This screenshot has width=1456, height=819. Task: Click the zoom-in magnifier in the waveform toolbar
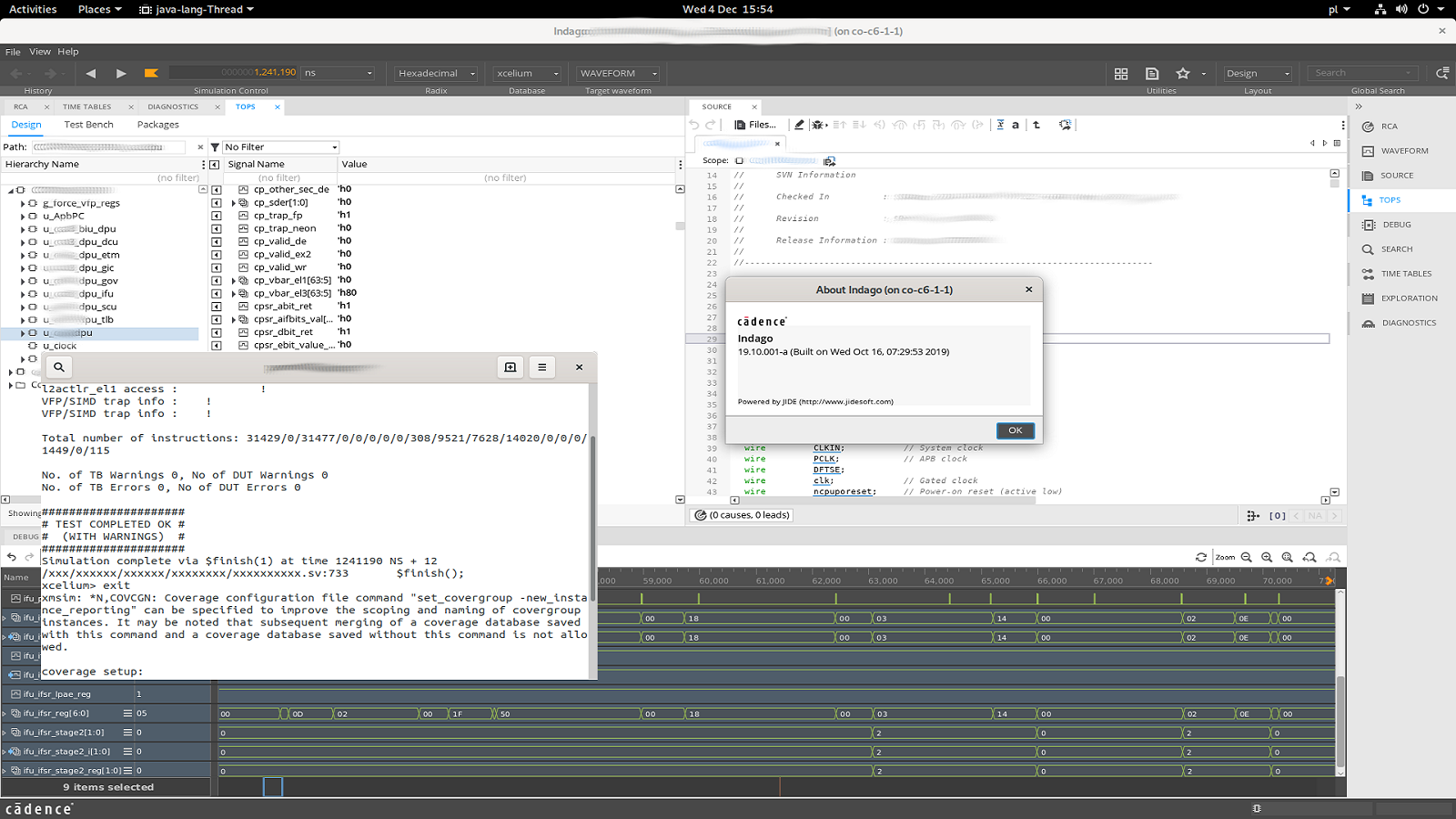(1266, 557)
